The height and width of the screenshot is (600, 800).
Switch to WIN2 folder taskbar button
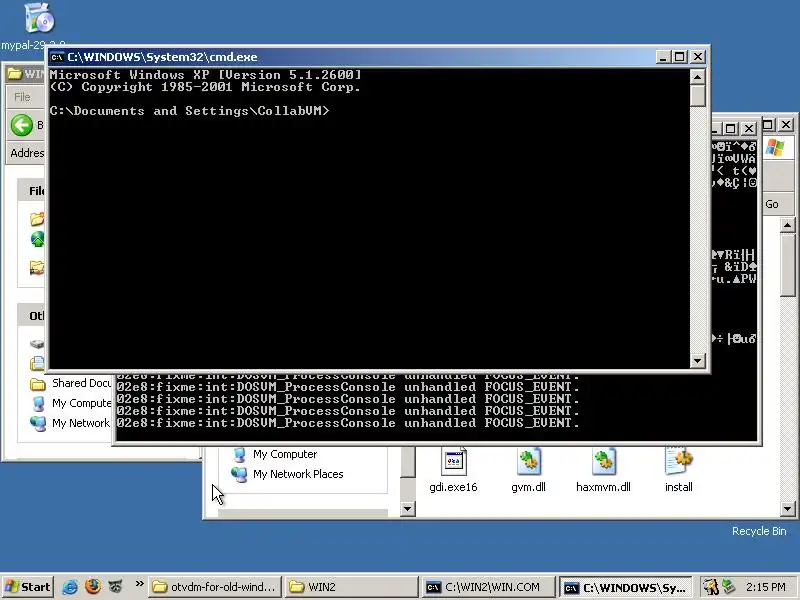pos(352,587)
